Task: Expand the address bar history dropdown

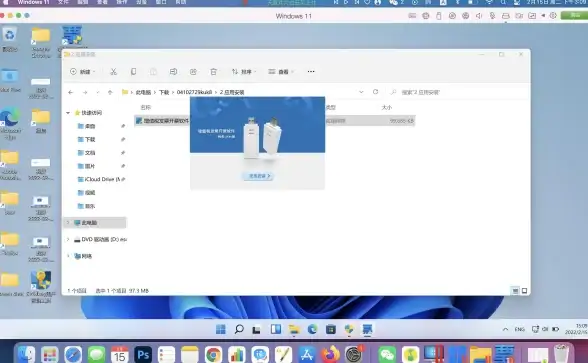Action: click(x=361, y=92)
